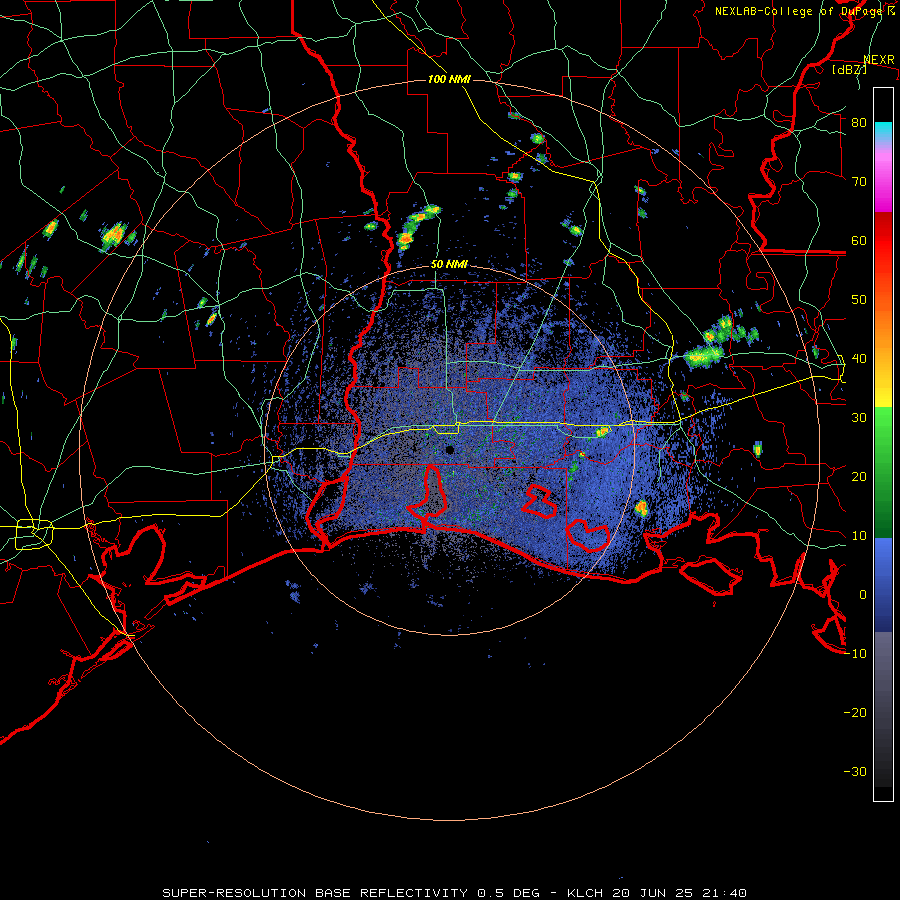Select the 80 value on the dBZ scale
The height and width of the screenshot is (900, 900).
859,122
